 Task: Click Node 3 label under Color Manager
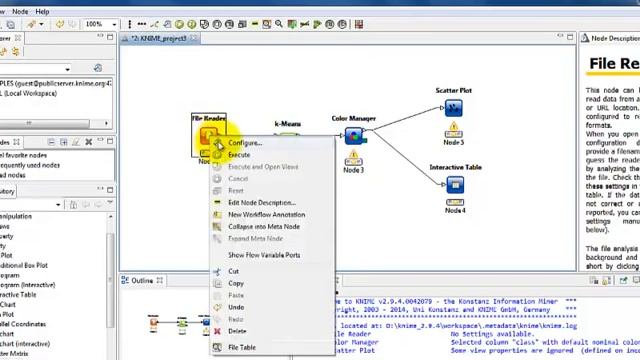click(x=353, y=170)
